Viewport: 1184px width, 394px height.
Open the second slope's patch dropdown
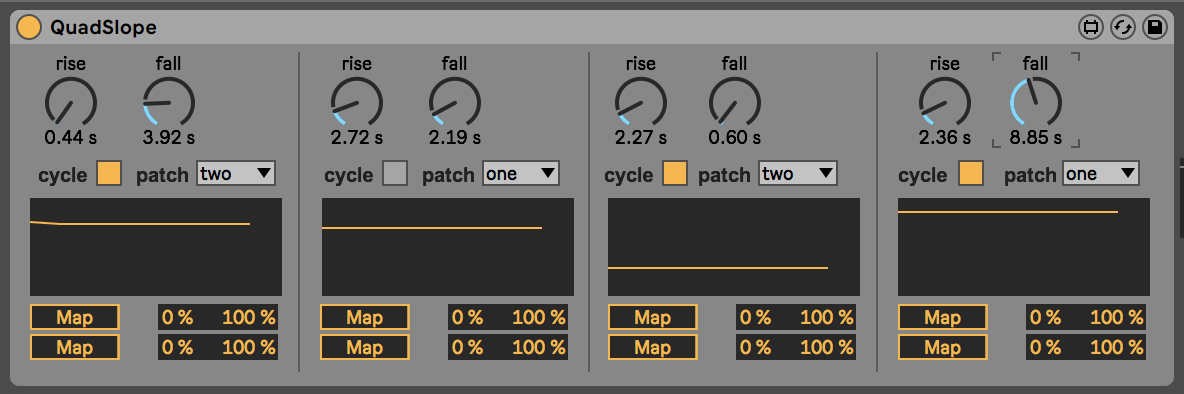coord(521,174)
